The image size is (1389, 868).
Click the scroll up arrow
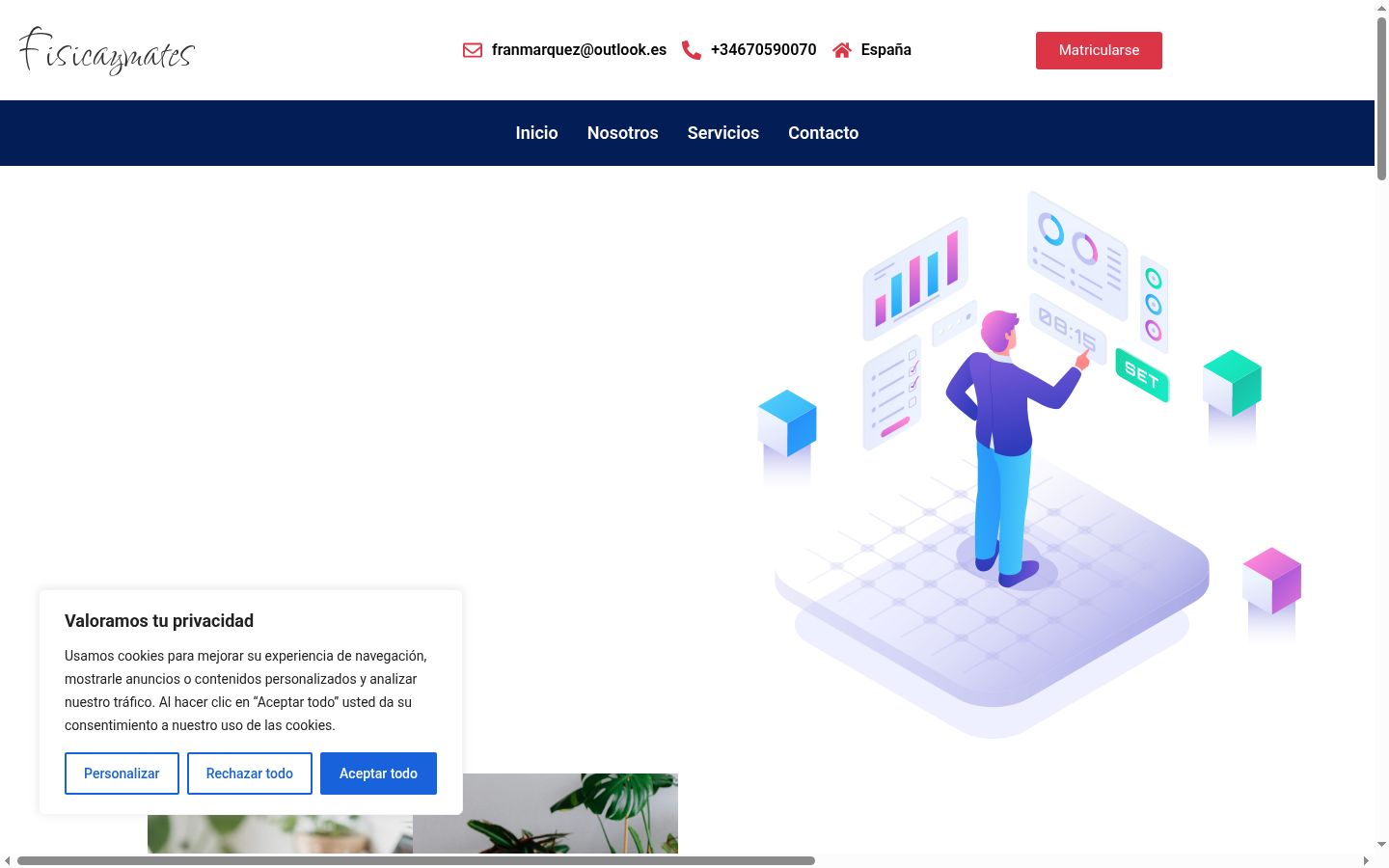click(x=1381, y=8)
